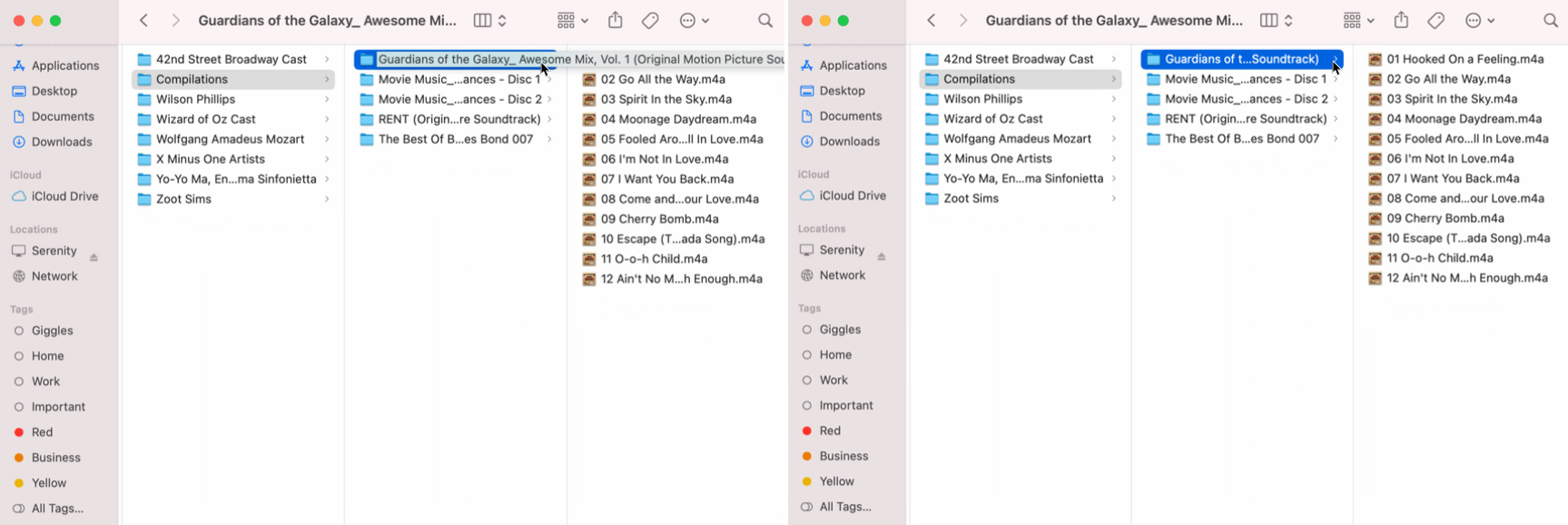Open the column view switcher in right window

pos(1277,20)
